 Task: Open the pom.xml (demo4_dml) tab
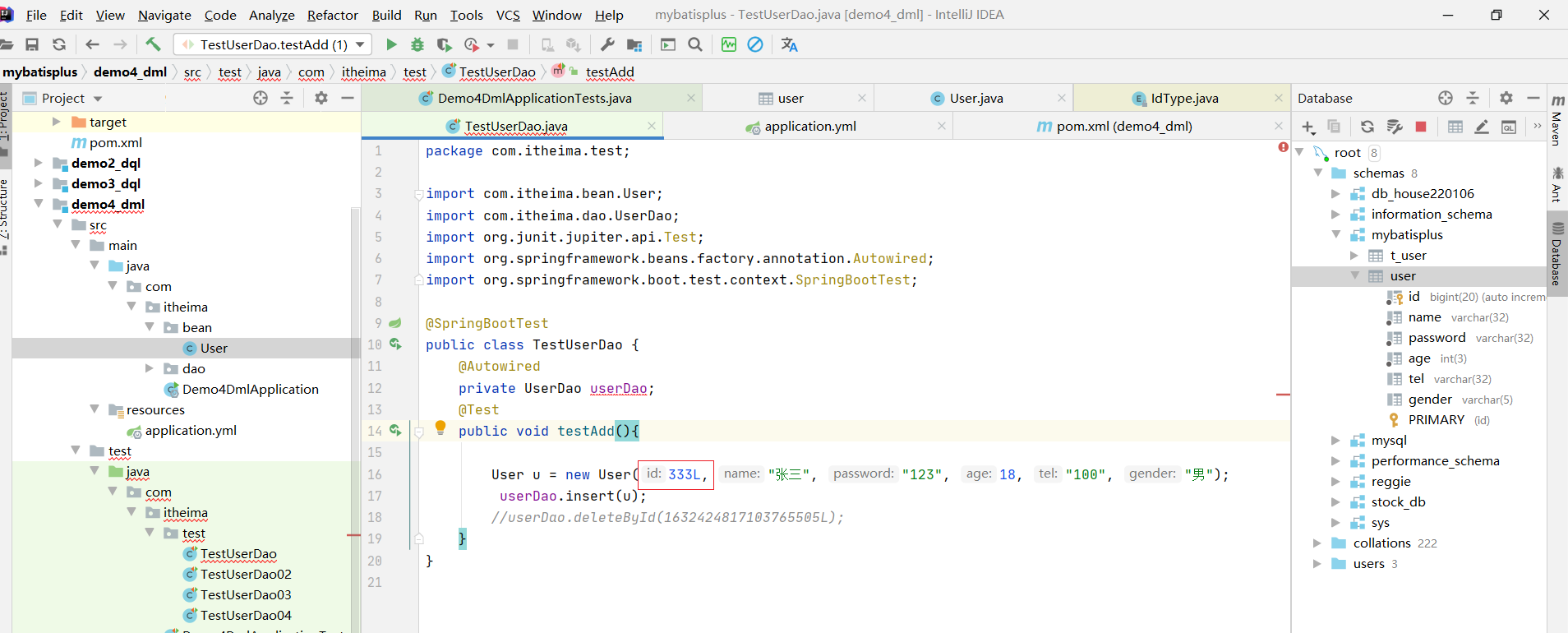coord(1124,126)
